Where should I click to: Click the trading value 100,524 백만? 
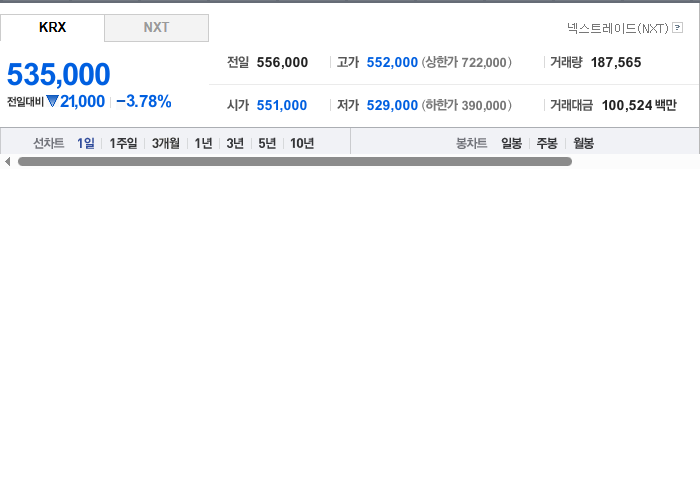tap(639, 105)
